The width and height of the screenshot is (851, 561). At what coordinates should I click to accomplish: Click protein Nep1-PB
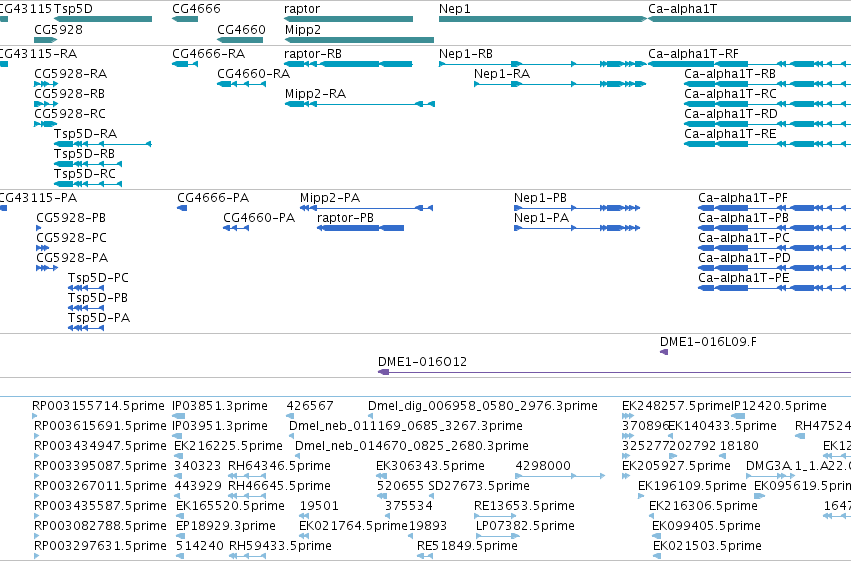click(540, 198)
